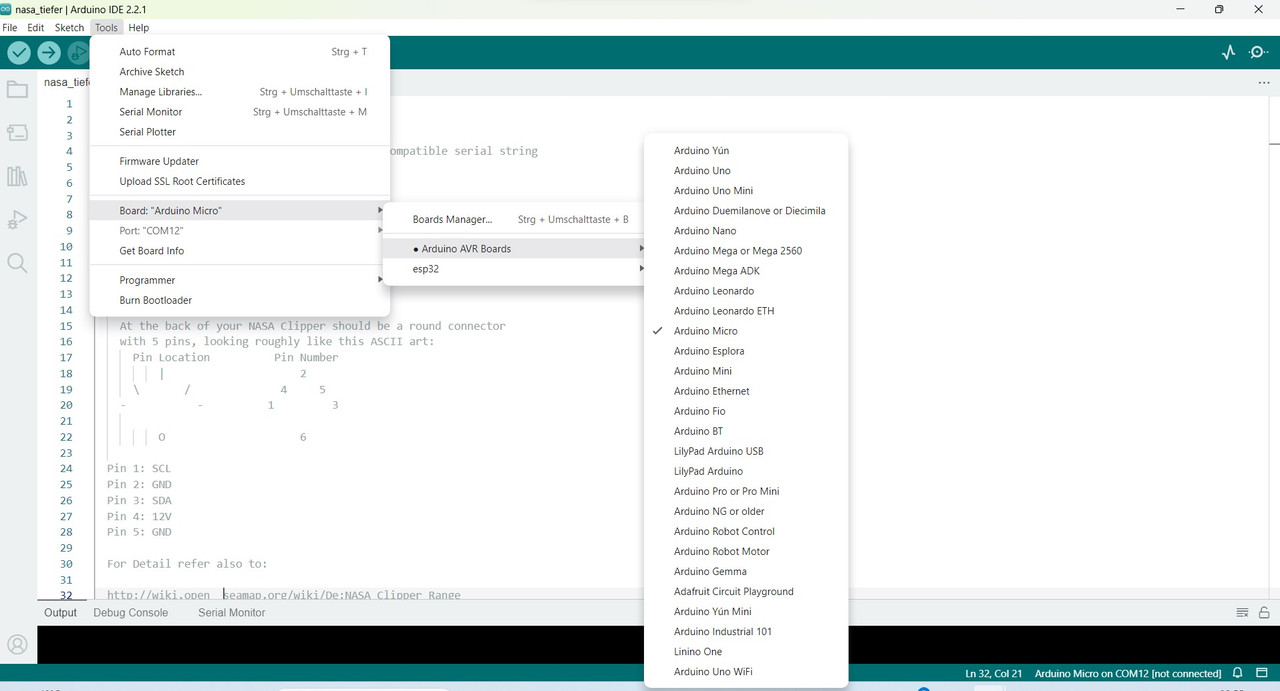The height and width of the screenshot is (691, 1280).
Task: Select the Linino One board
Action: [746, 651]
